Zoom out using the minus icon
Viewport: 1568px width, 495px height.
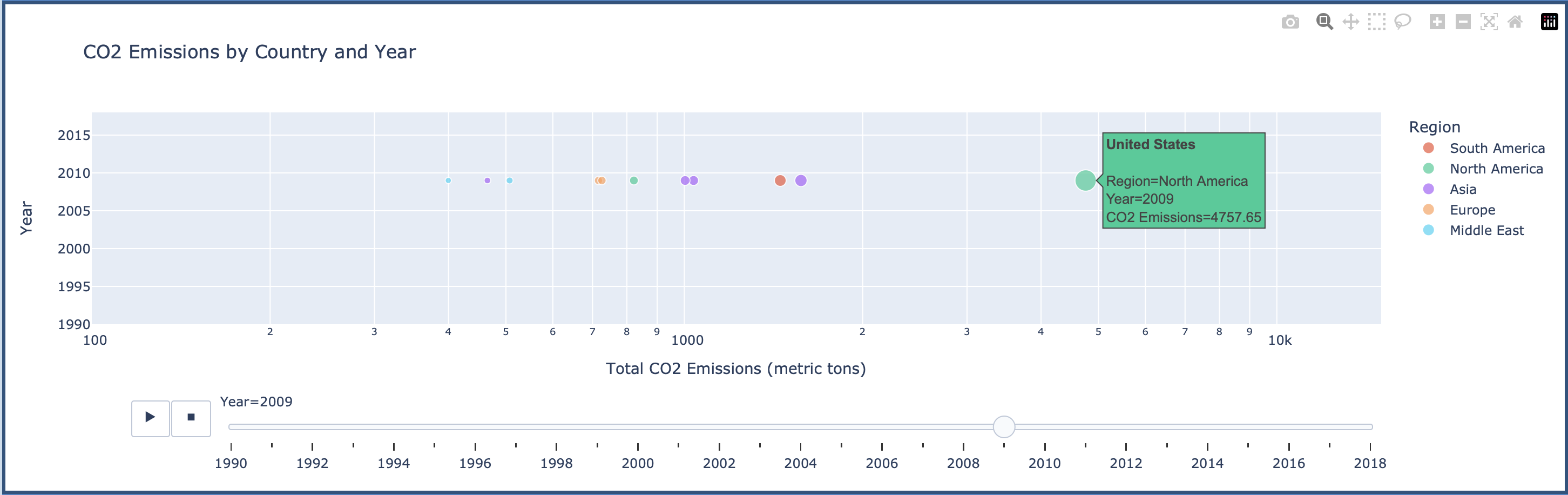[x=1464, y=23]
